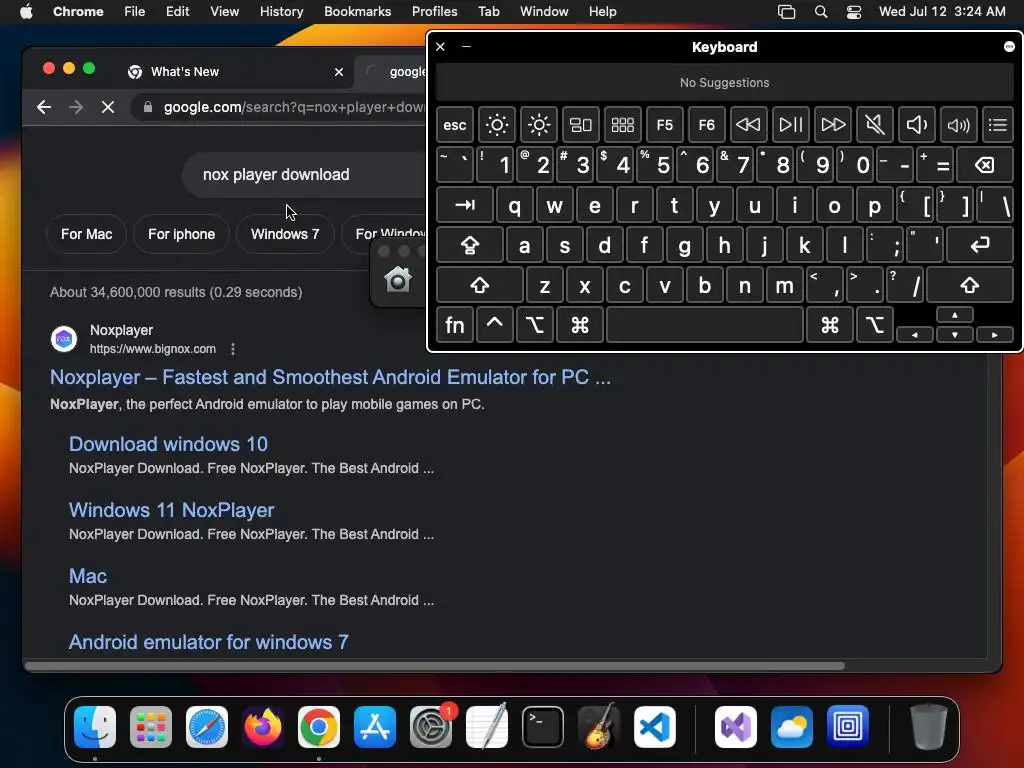Tap the Launchpad grid key on Keyboard
The image size is (1024, 768).
pyautogui.click(x=622, y=125)
